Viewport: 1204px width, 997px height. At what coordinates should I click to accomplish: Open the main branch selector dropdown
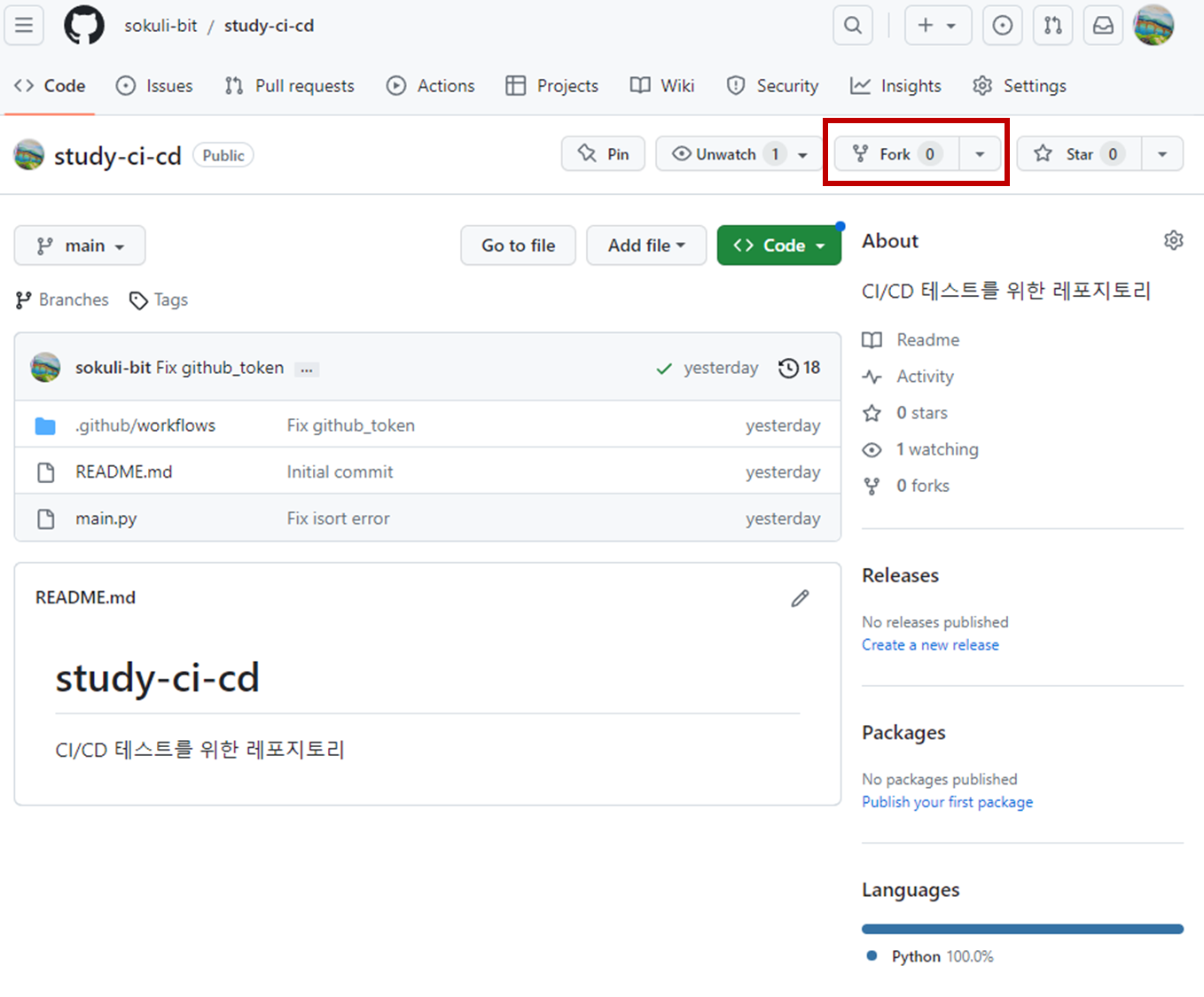pyautogui.click(x=79, y=245)
